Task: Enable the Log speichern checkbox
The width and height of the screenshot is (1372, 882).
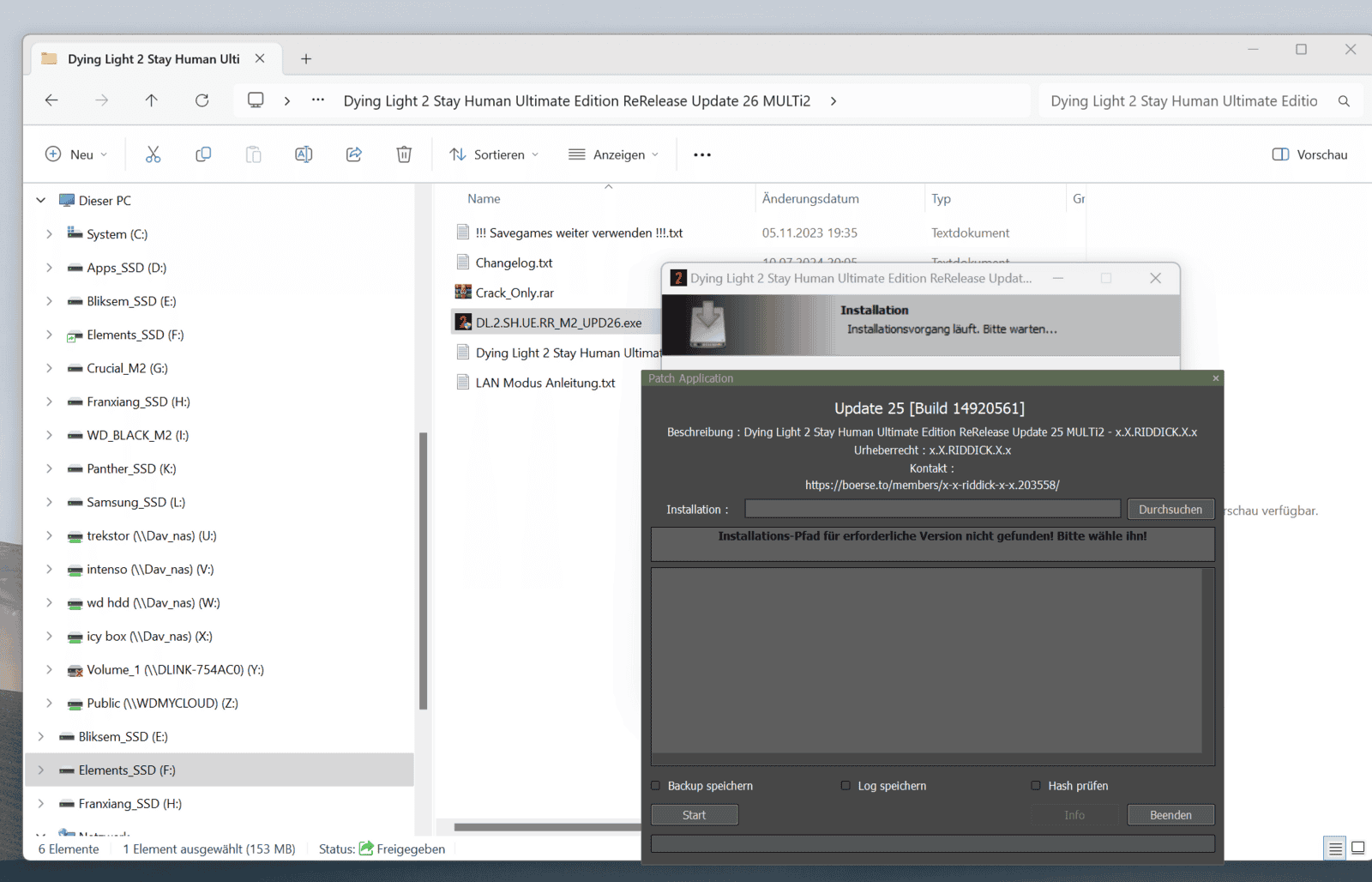Action: [845, 786]
